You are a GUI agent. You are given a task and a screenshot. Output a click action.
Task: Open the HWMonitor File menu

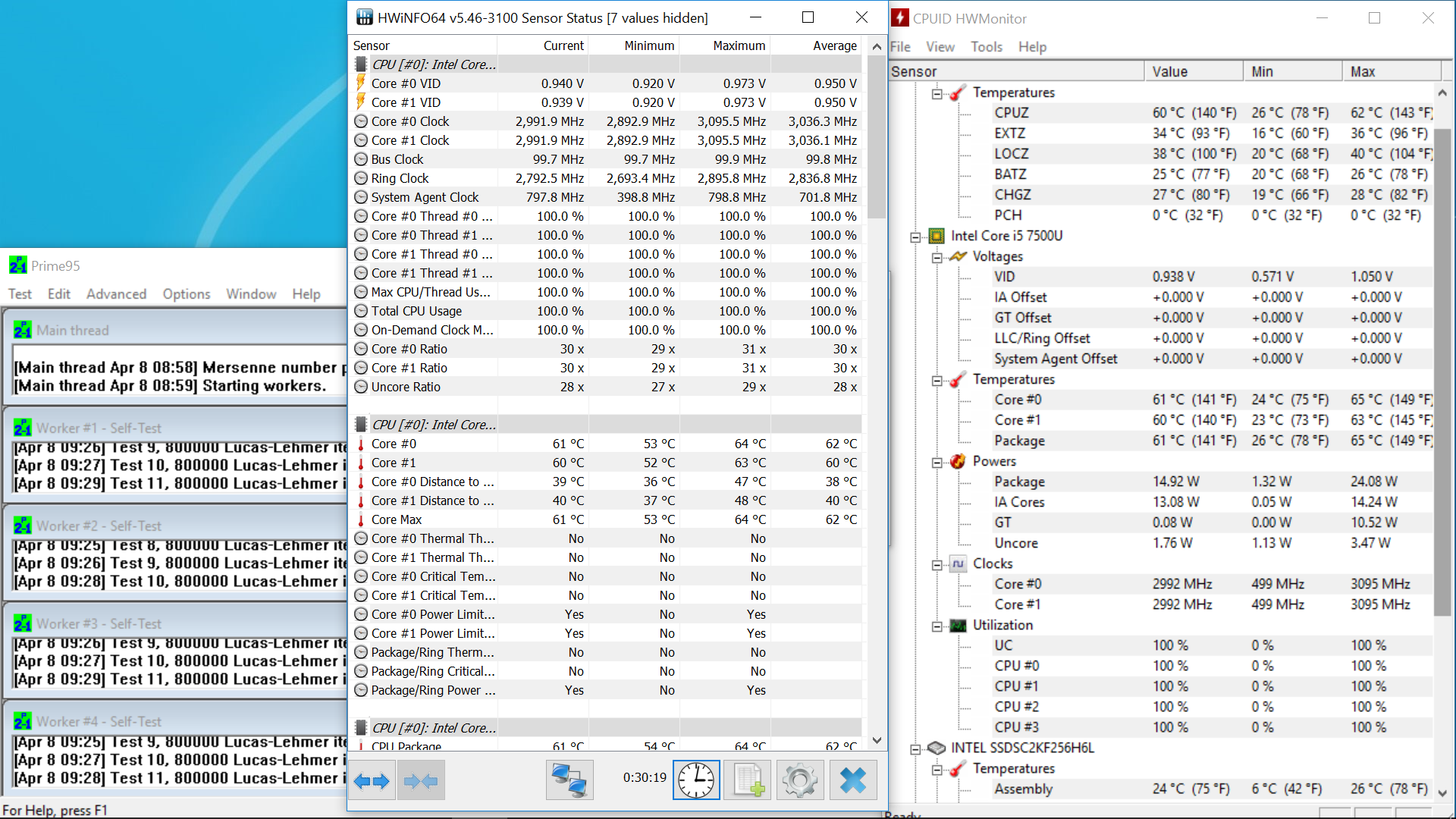click(900, 46)
